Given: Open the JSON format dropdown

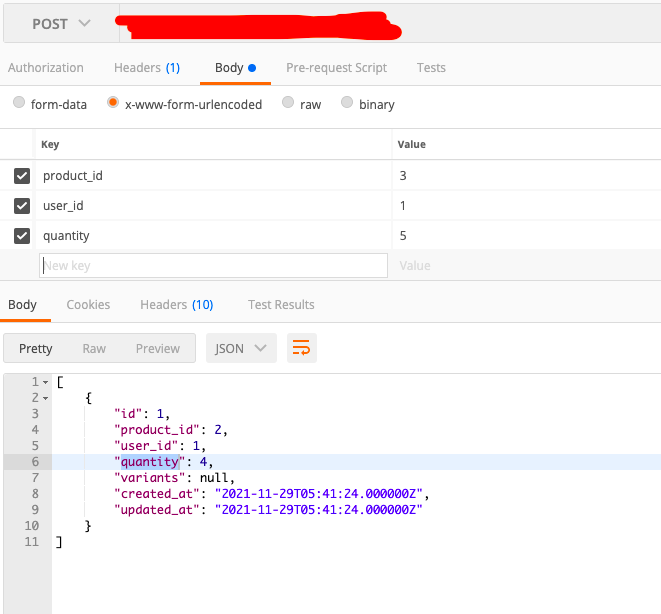Looking at the screenshot, I should (x=241, y=348).
